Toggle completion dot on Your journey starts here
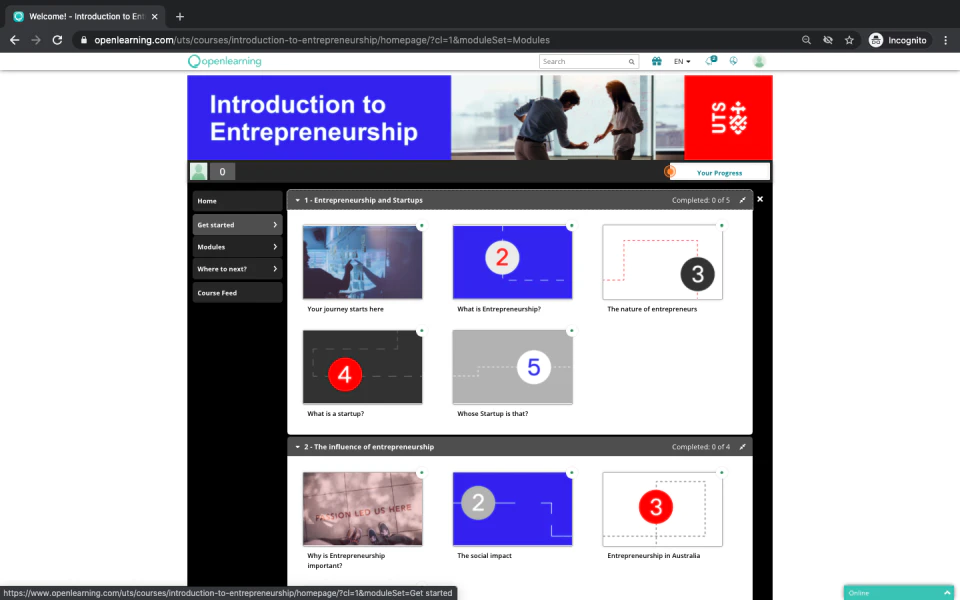This screenshot has height=600, width=960. click(421, 226)
